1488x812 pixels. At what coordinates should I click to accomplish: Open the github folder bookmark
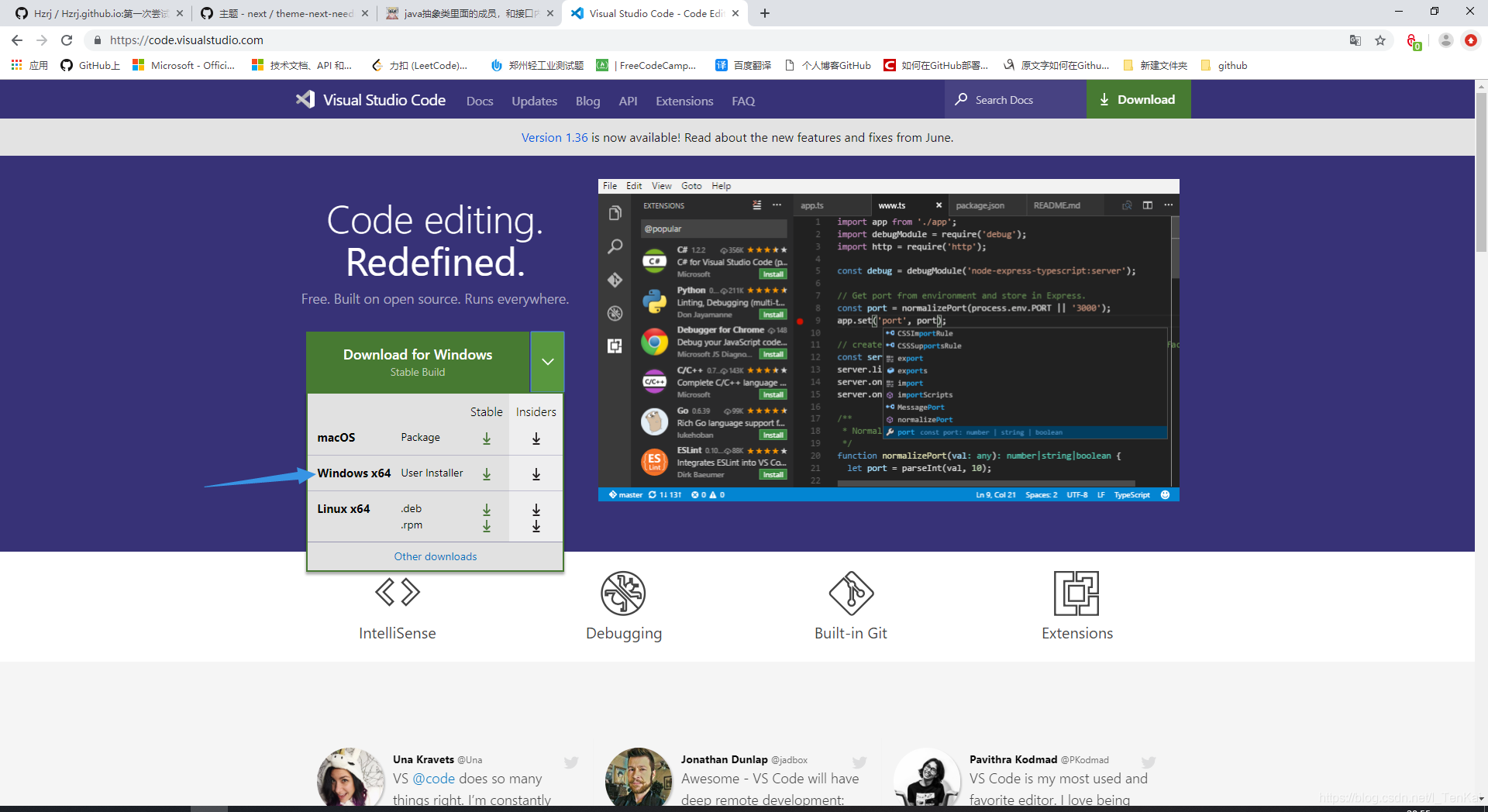pos(1224,65)
